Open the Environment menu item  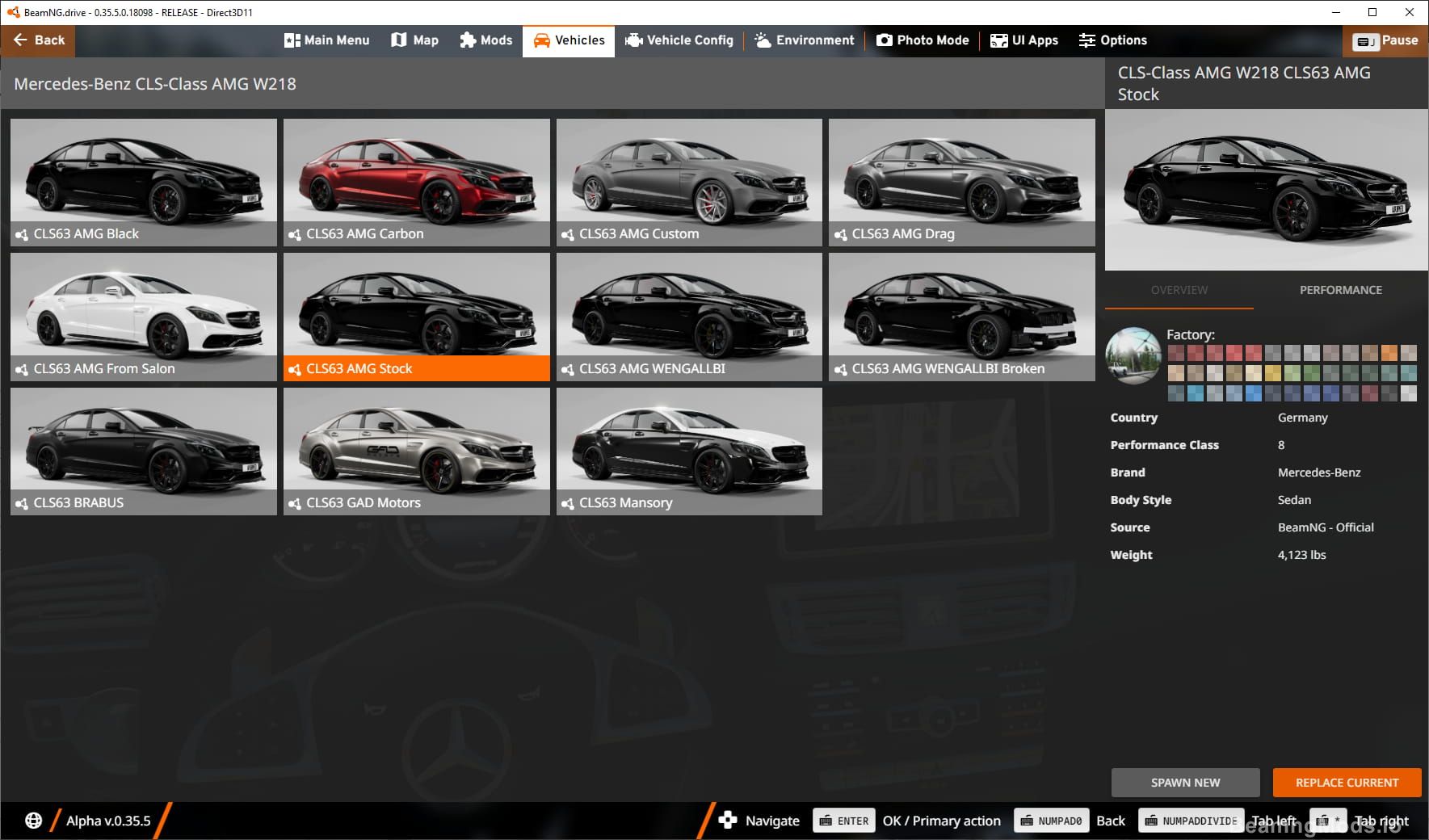pos(804,40)
